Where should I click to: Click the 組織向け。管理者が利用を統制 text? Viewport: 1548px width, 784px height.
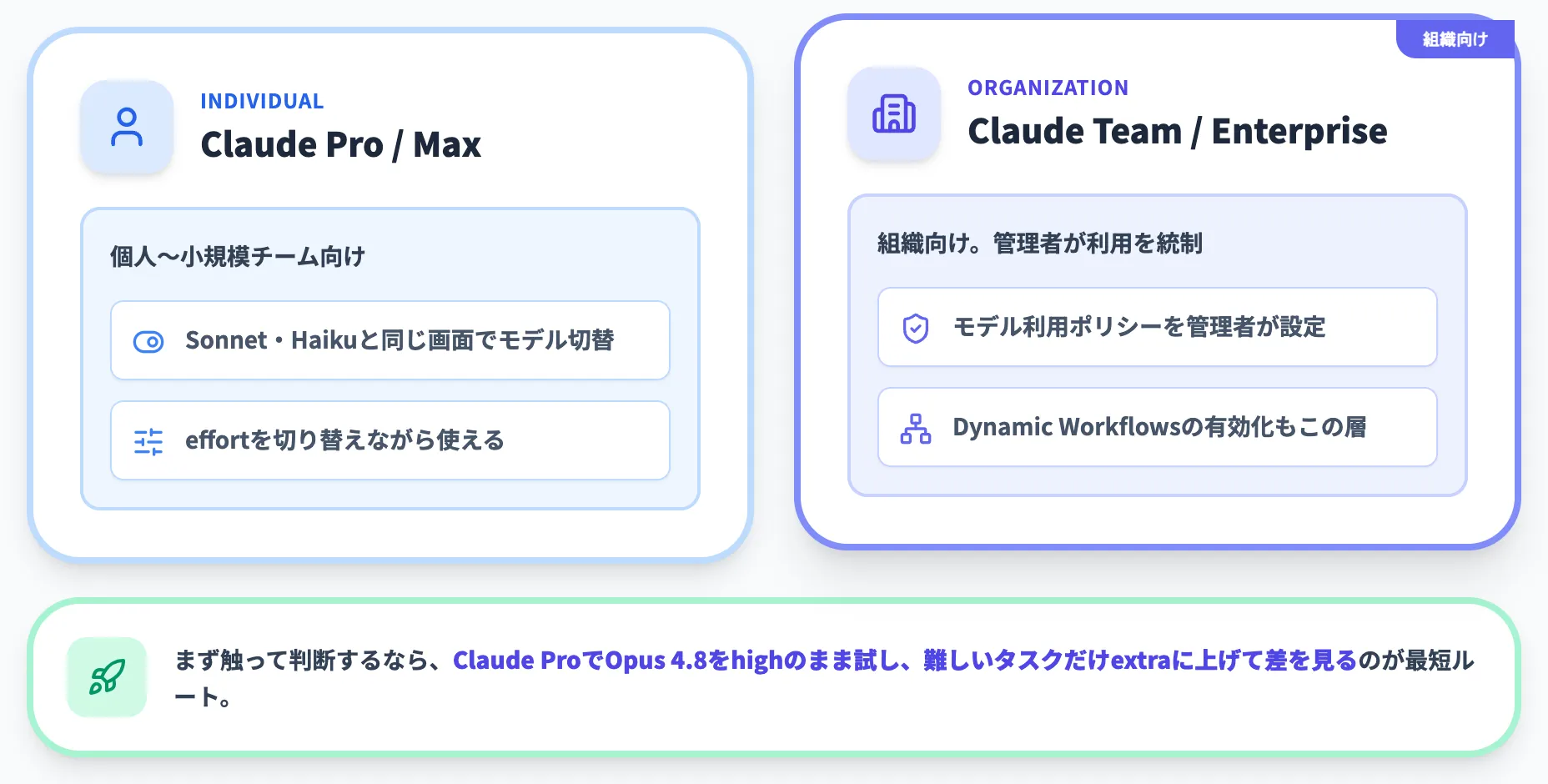click(1039, 243)
